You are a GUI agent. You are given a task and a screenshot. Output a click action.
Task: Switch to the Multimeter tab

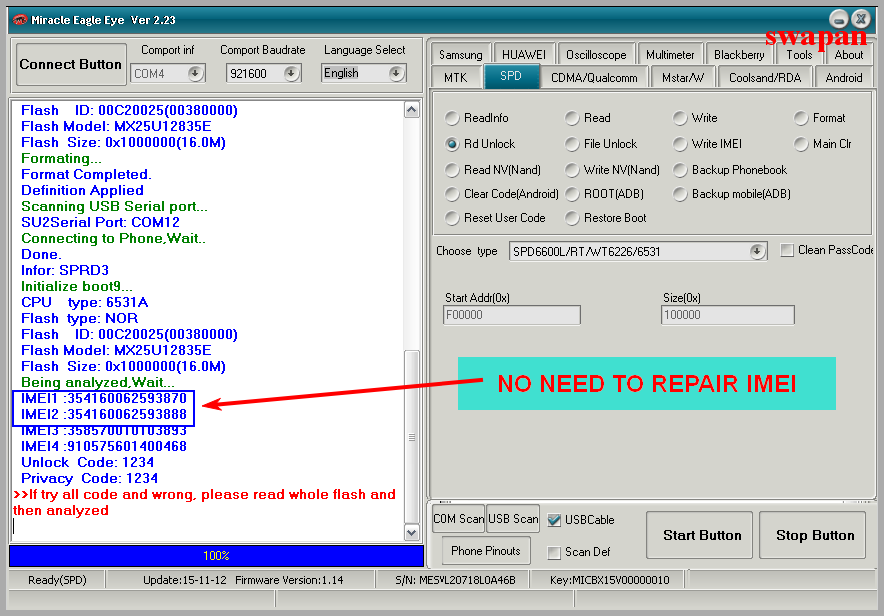[670, 55]
